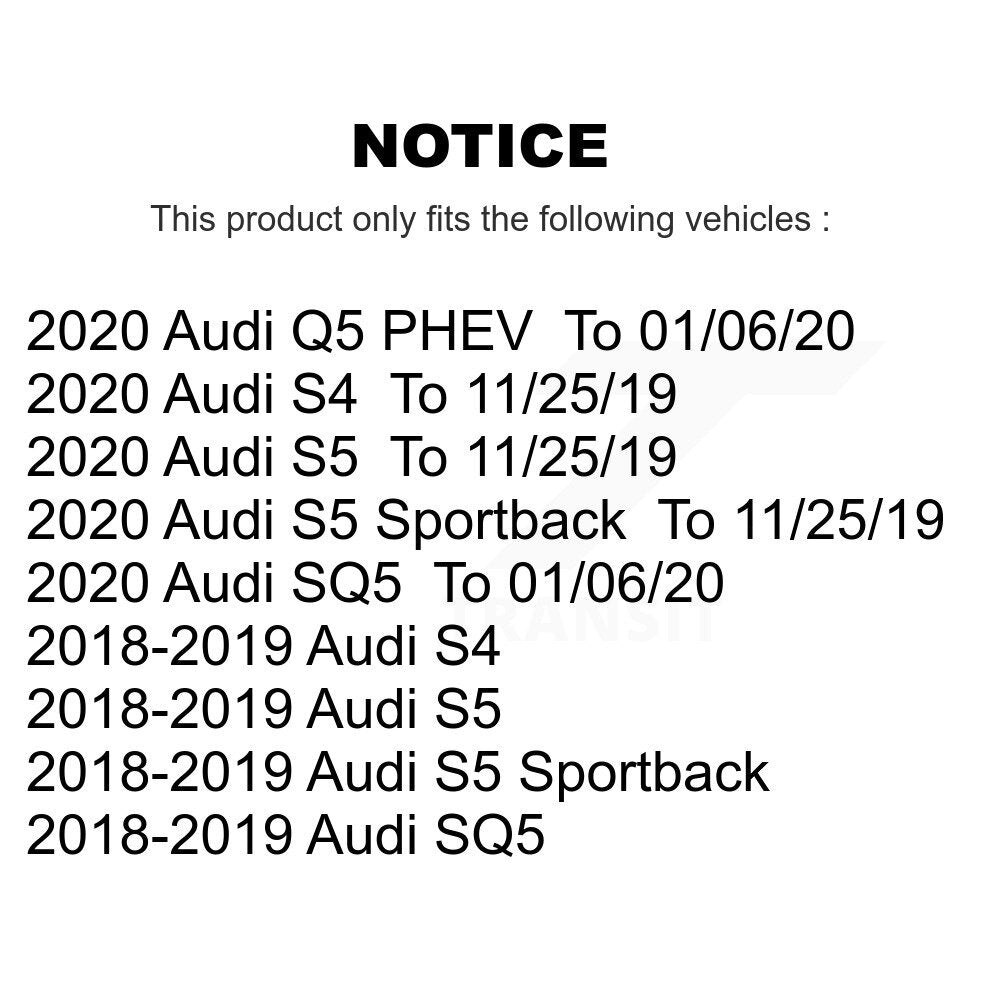The image size is (1000, 1000).
Task: Select the "This product only fits" subtitle
Action: (490, 218)
